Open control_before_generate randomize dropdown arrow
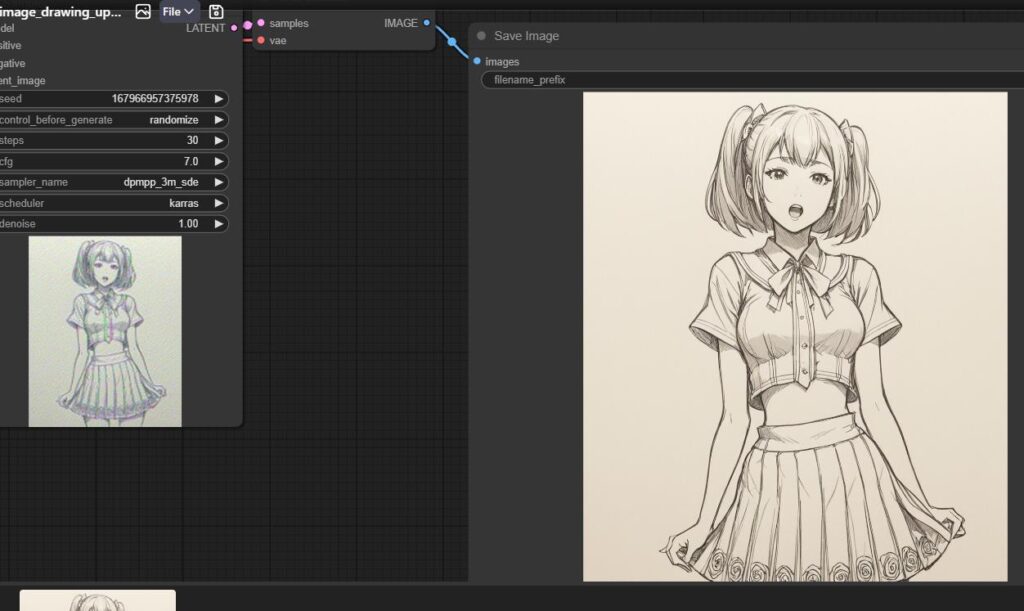Viewport: 1024px width, 611px height. 219,120
